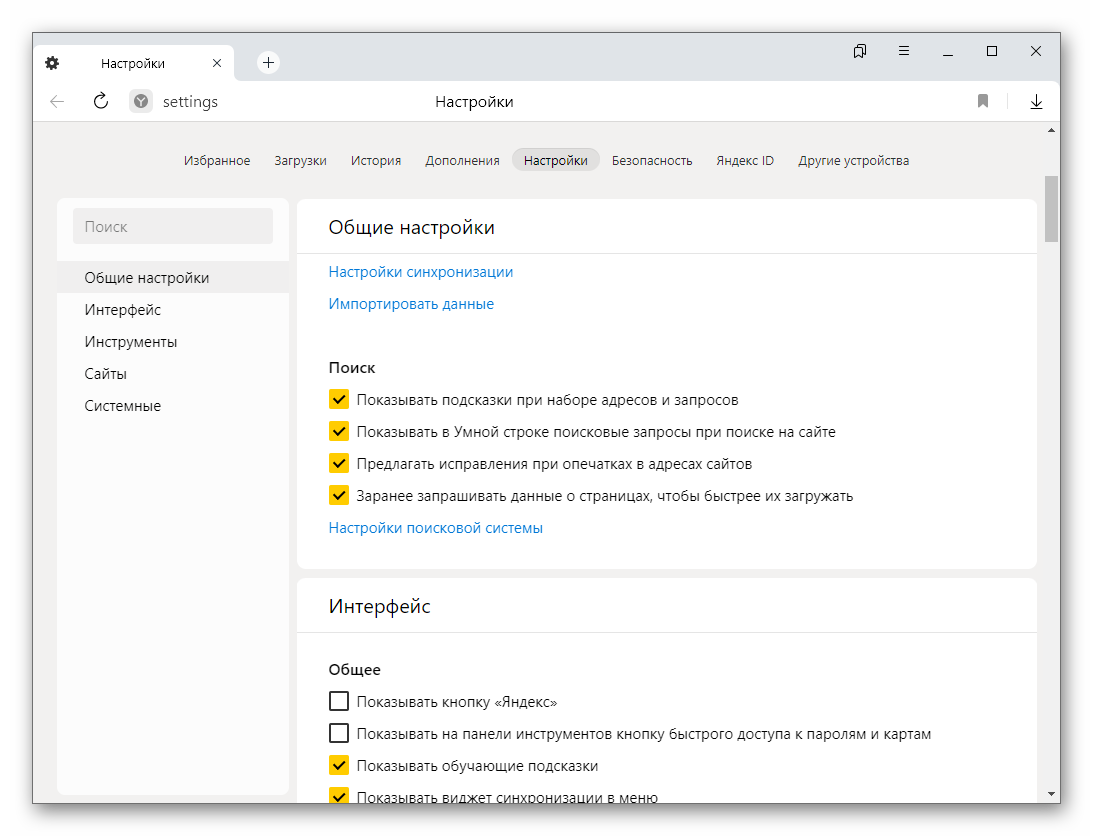Uncheck Показывать подсказки при наборе адресов
The height and width of the screenshot is (836, 1093).
click(339, 400)
